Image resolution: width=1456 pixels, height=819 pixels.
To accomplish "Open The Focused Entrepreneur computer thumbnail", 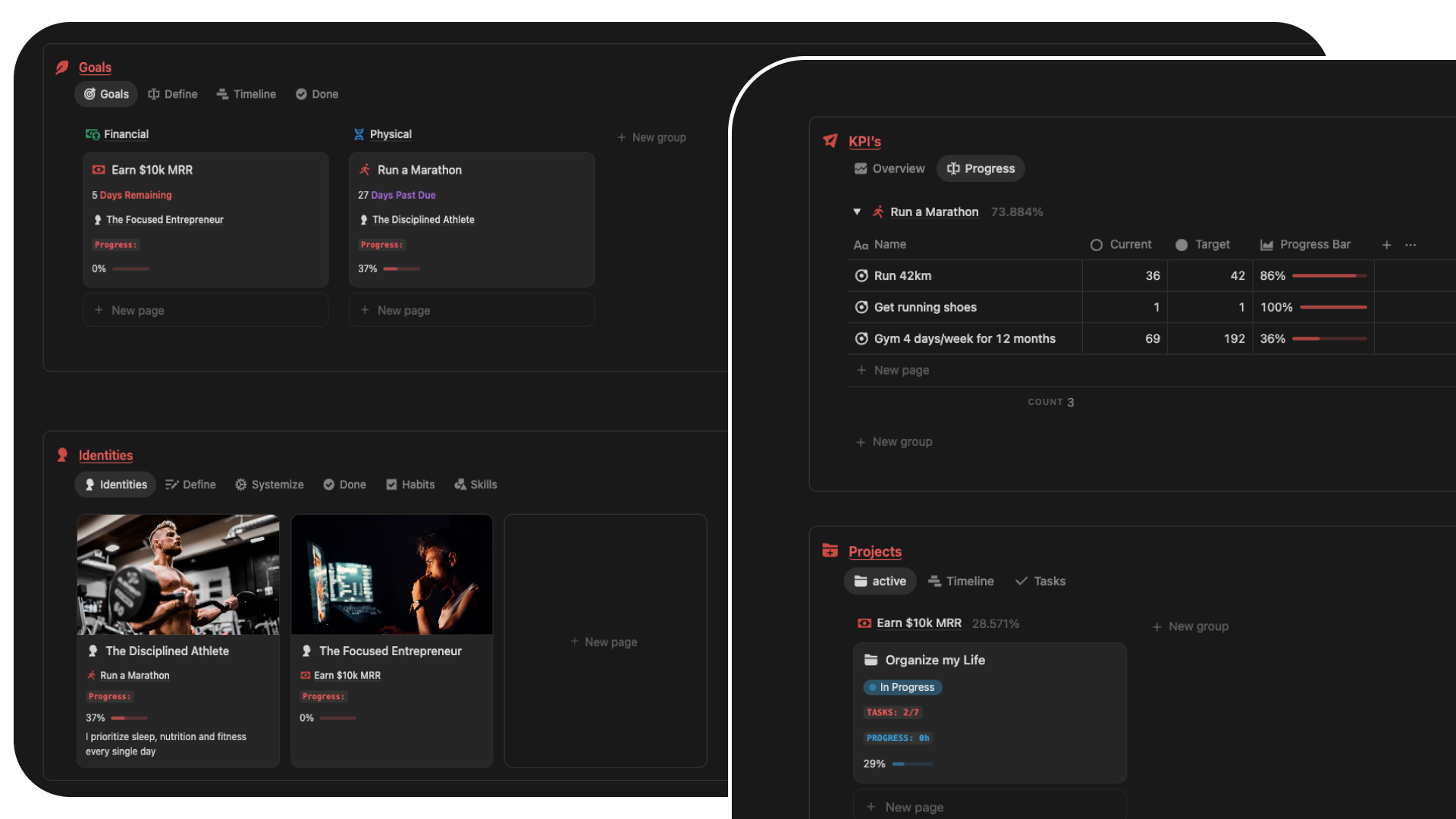I will (392, 574).
